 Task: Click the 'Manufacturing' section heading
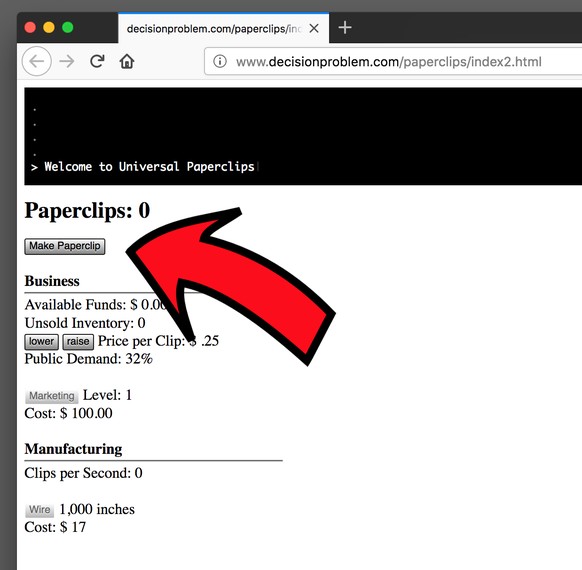click(x=73, y=449)
